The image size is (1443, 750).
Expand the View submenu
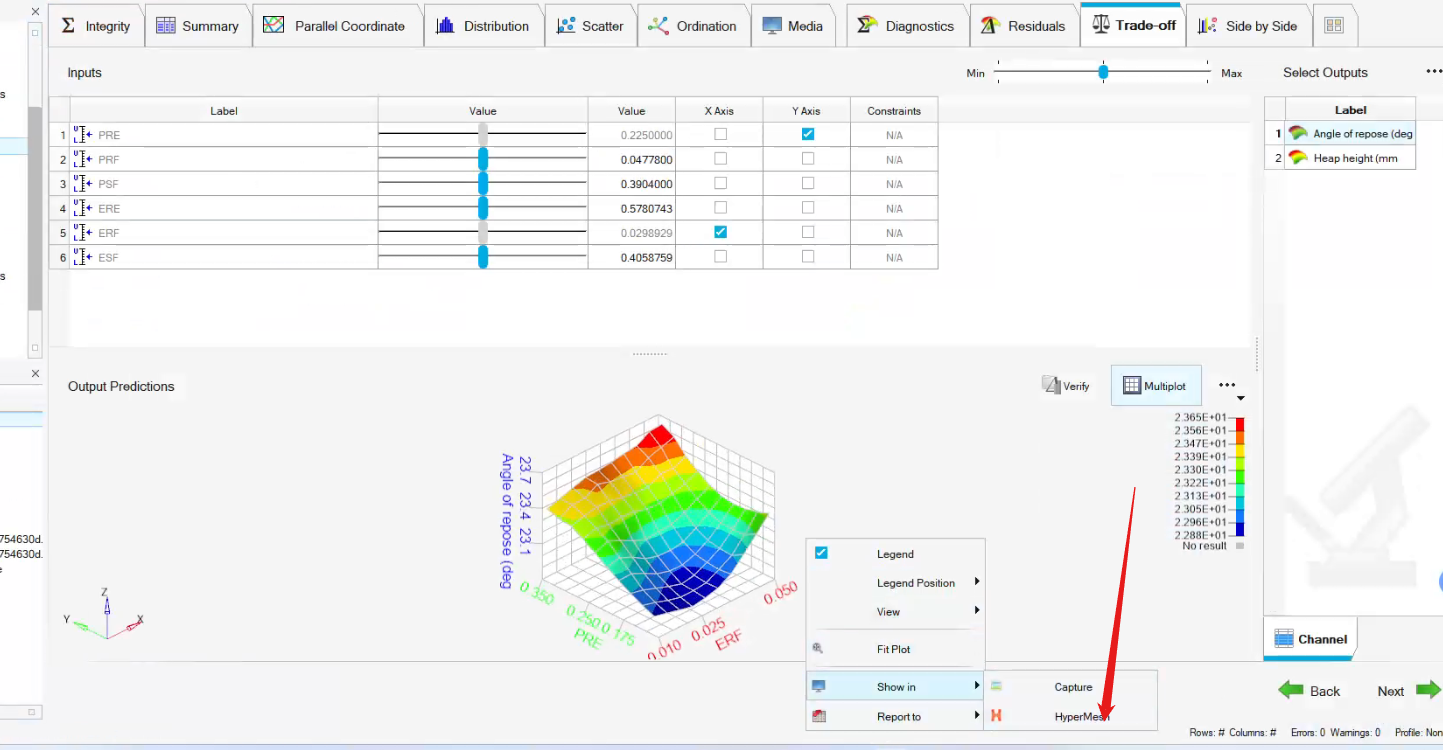[896, 611]
